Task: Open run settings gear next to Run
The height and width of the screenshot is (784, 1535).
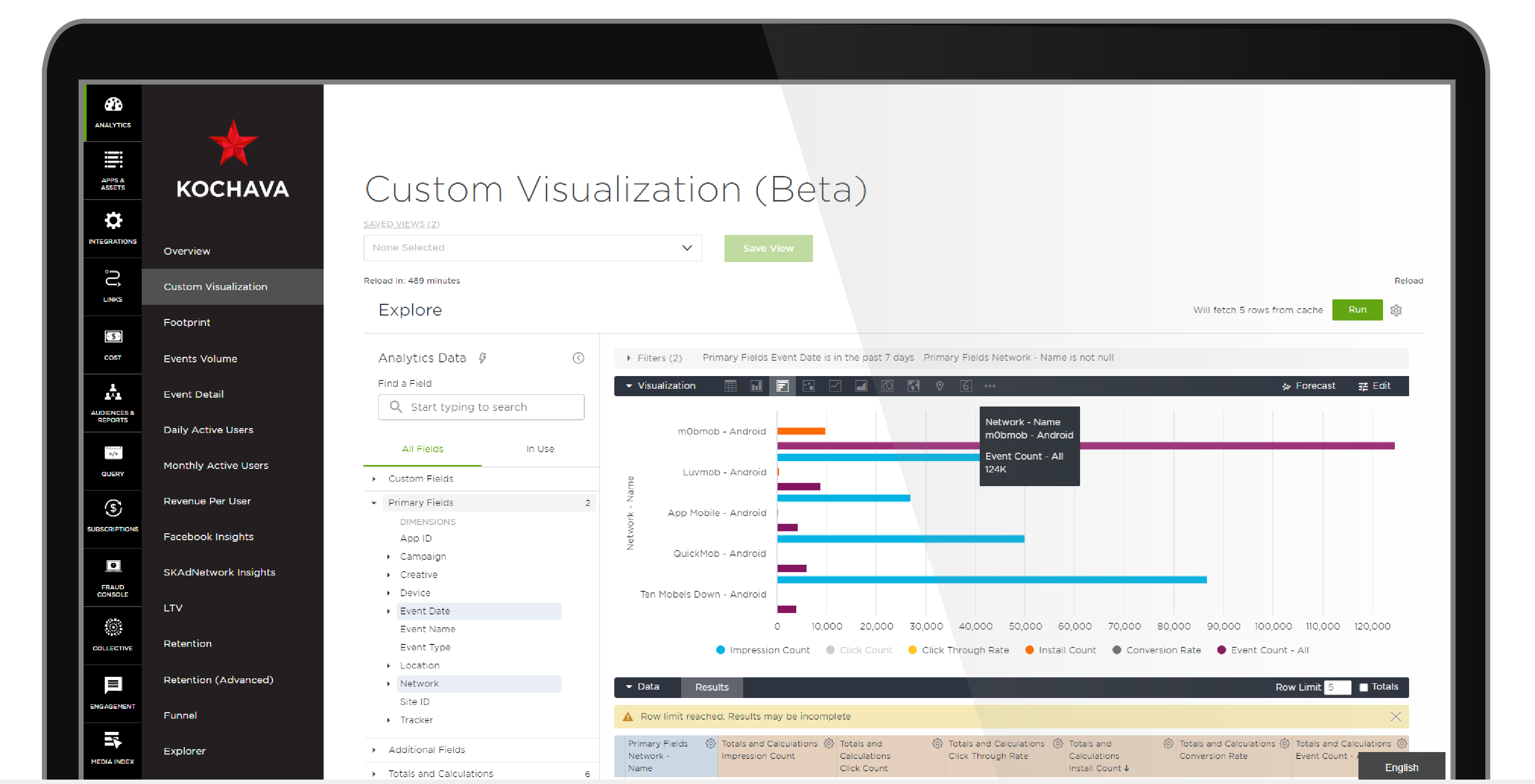Action: pyautogui.click(x=1396, y=310)
